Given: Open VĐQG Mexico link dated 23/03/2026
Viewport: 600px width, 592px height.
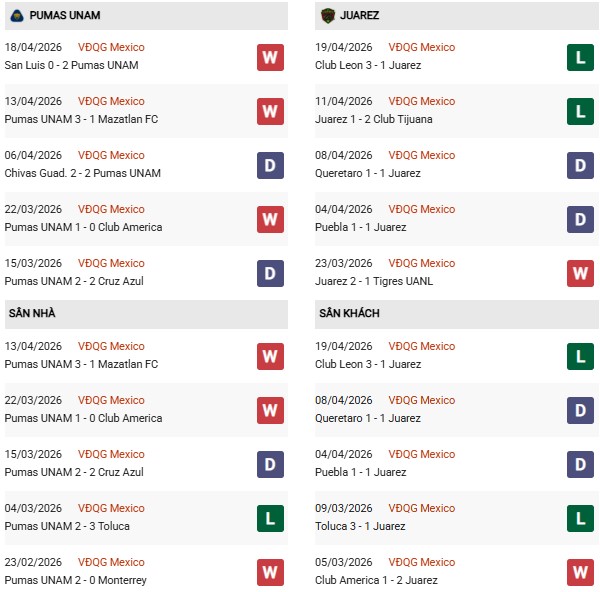Looking at the screenshot, I should tap(422, 263).
